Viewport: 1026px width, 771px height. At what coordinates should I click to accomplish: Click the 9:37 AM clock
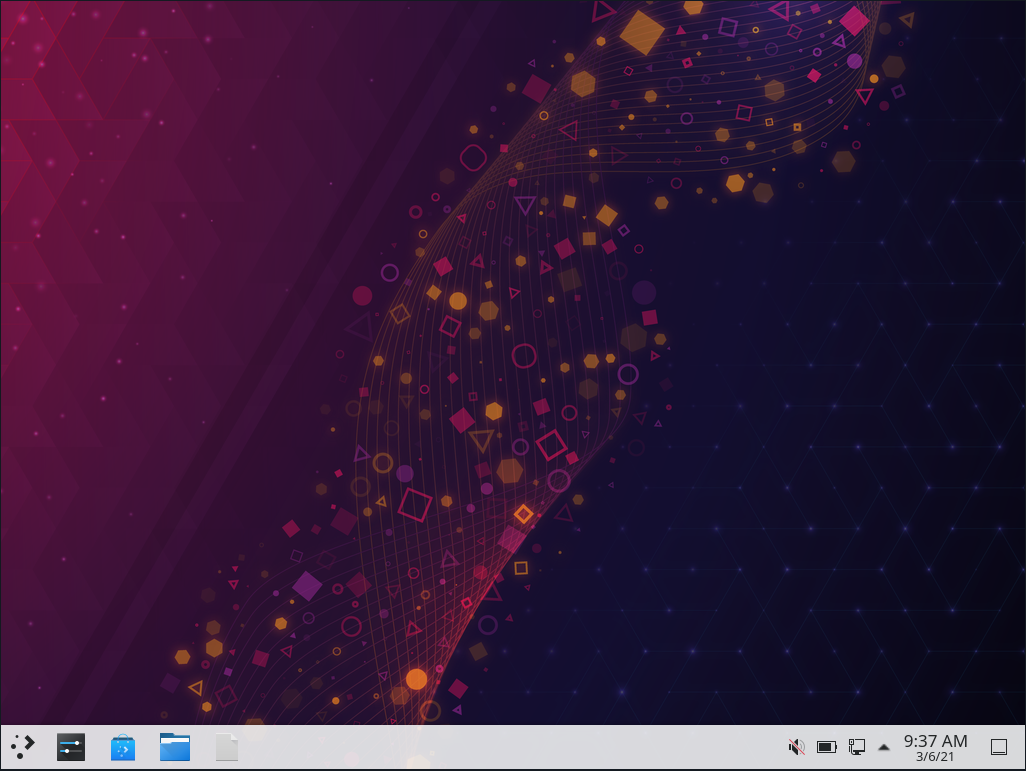[935, 741]
